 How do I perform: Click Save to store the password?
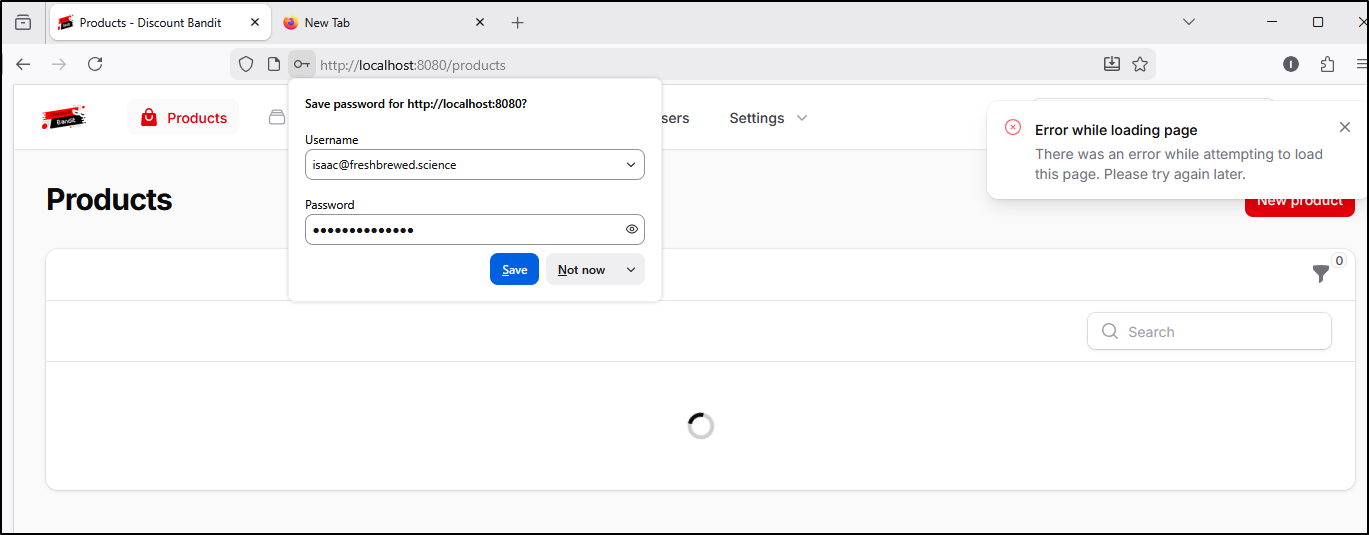click(x=514, y=269)
